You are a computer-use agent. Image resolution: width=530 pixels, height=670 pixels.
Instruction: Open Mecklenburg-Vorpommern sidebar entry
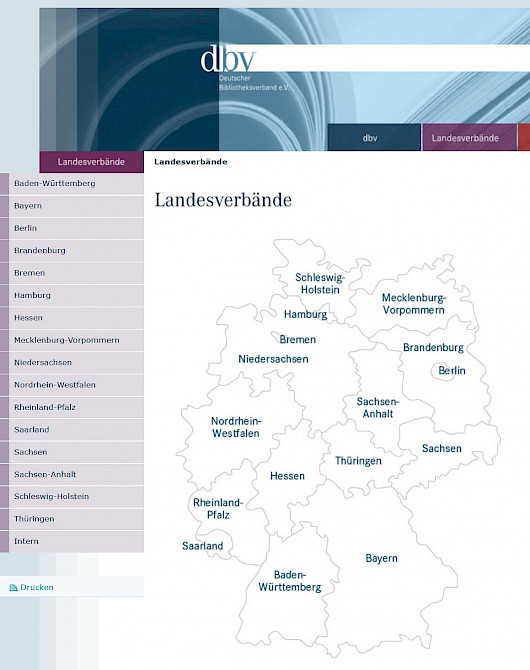coord(72,340)
